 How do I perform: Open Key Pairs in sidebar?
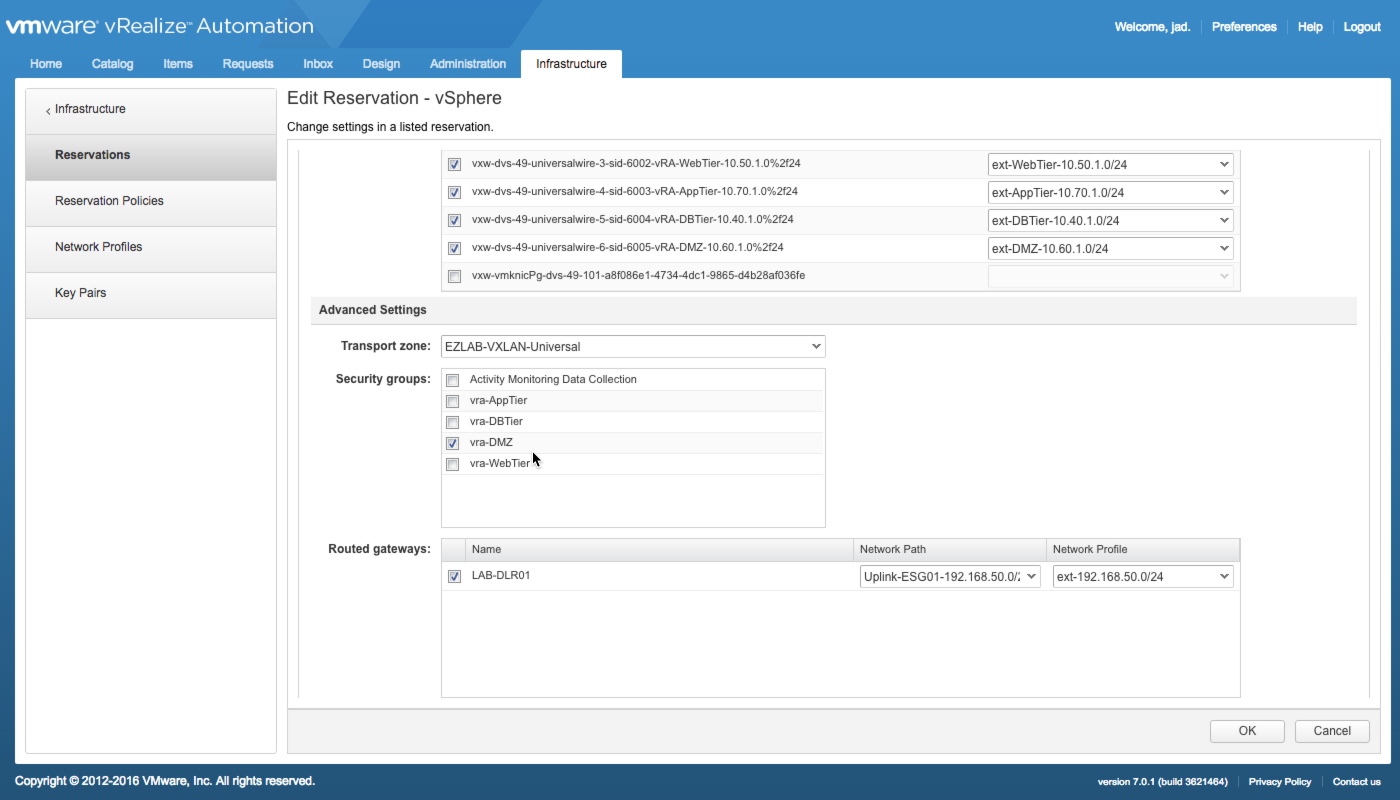pos(151,294)
